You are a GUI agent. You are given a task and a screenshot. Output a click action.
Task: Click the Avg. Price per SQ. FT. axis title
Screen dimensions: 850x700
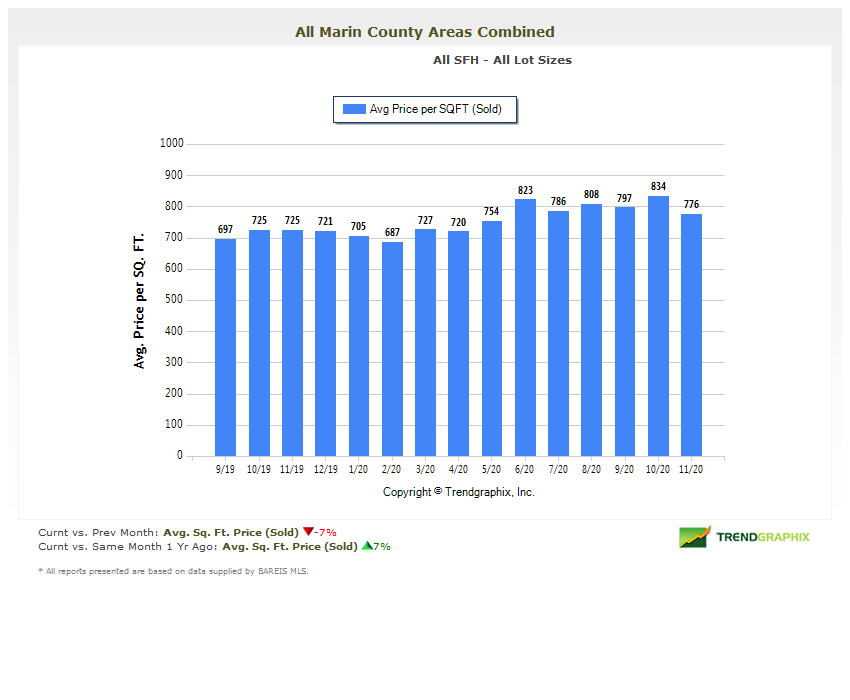(x=140, y=300)
